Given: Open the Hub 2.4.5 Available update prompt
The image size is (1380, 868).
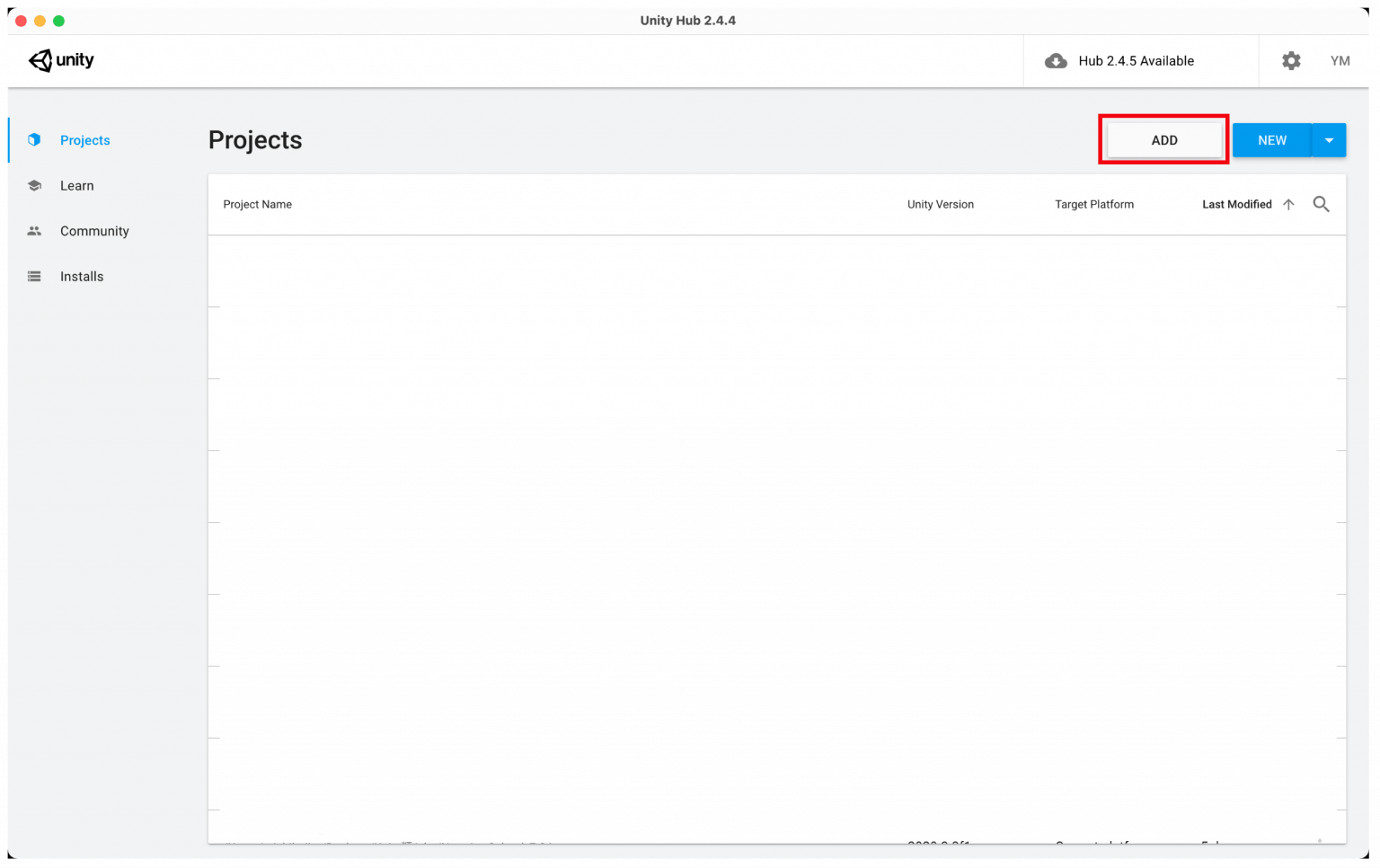Looking at the screenshot, I should pos(1137,60).
